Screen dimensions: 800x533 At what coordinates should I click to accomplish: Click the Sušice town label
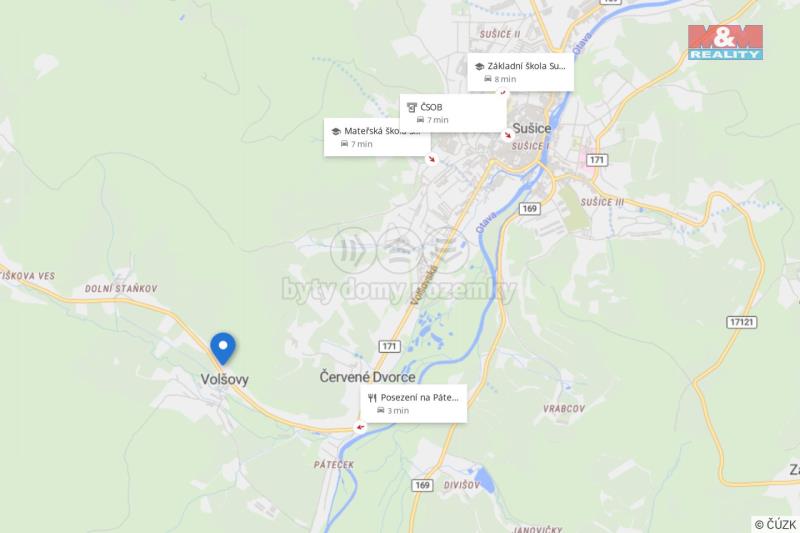532,128
